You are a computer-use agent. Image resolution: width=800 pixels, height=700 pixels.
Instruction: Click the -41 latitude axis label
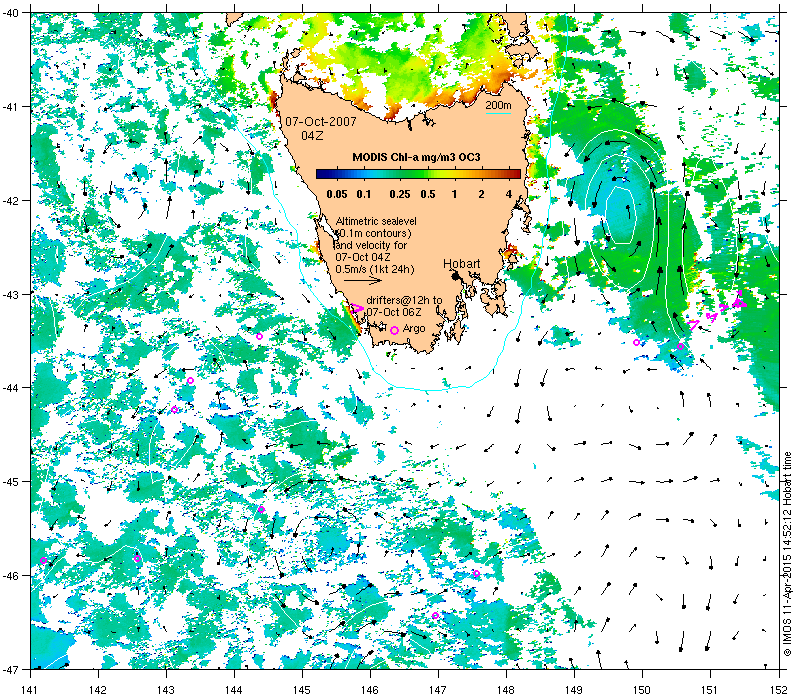[10, 107]
